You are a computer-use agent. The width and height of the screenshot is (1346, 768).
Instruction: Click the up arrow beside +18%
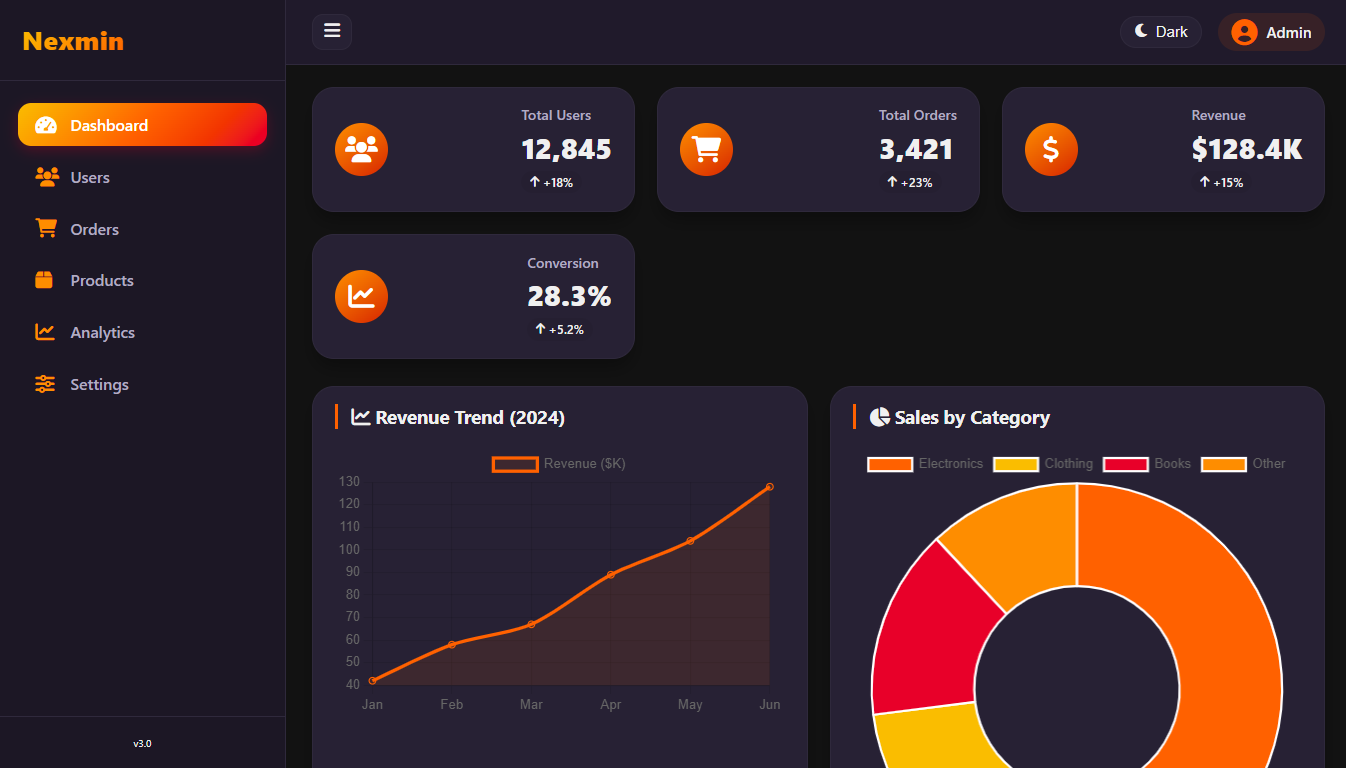[x=535, y=182]
